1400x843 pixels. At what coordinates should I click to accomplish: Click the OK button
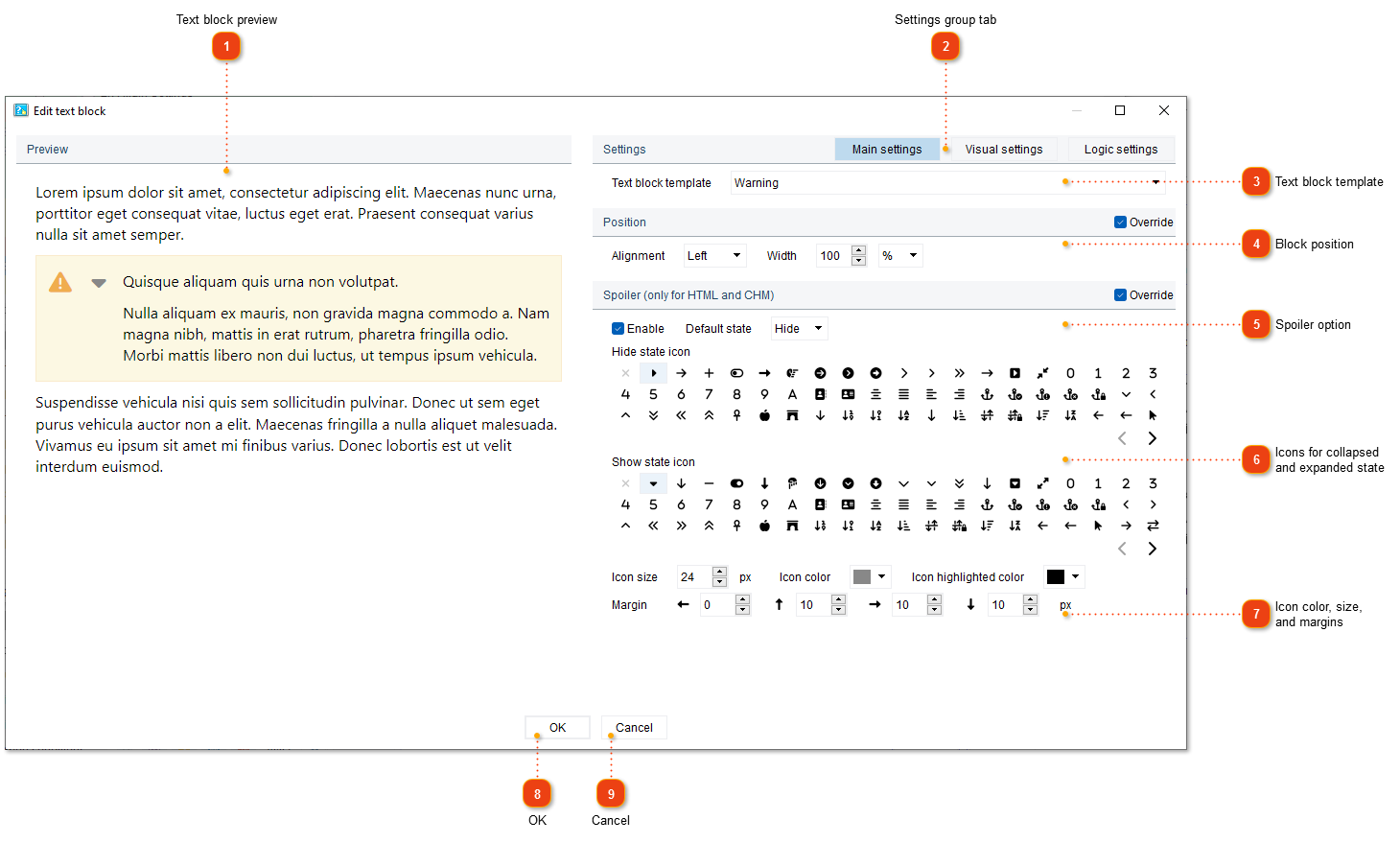click(556, 727)
